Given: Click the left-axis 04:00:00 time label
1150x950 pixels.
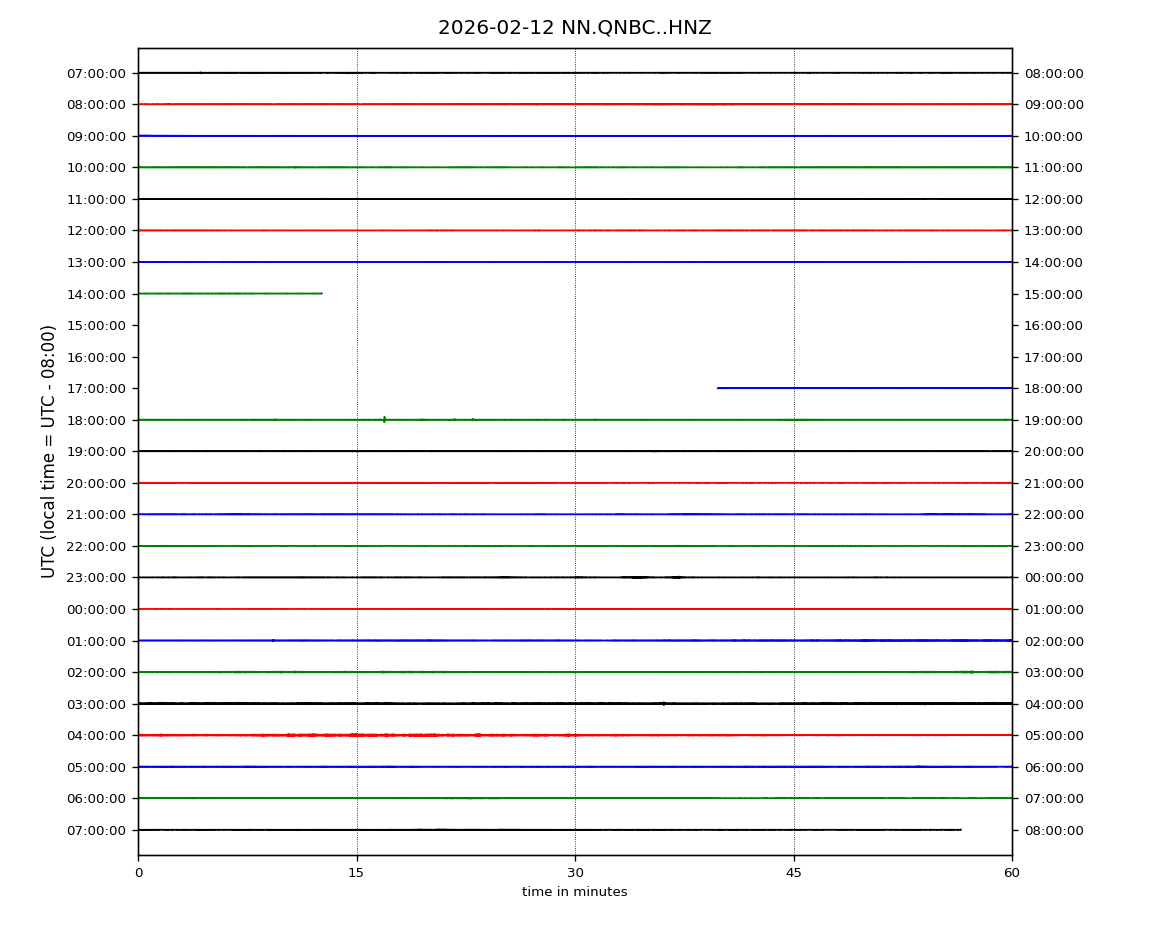Looking at the screenshot, I should [98, 736].
